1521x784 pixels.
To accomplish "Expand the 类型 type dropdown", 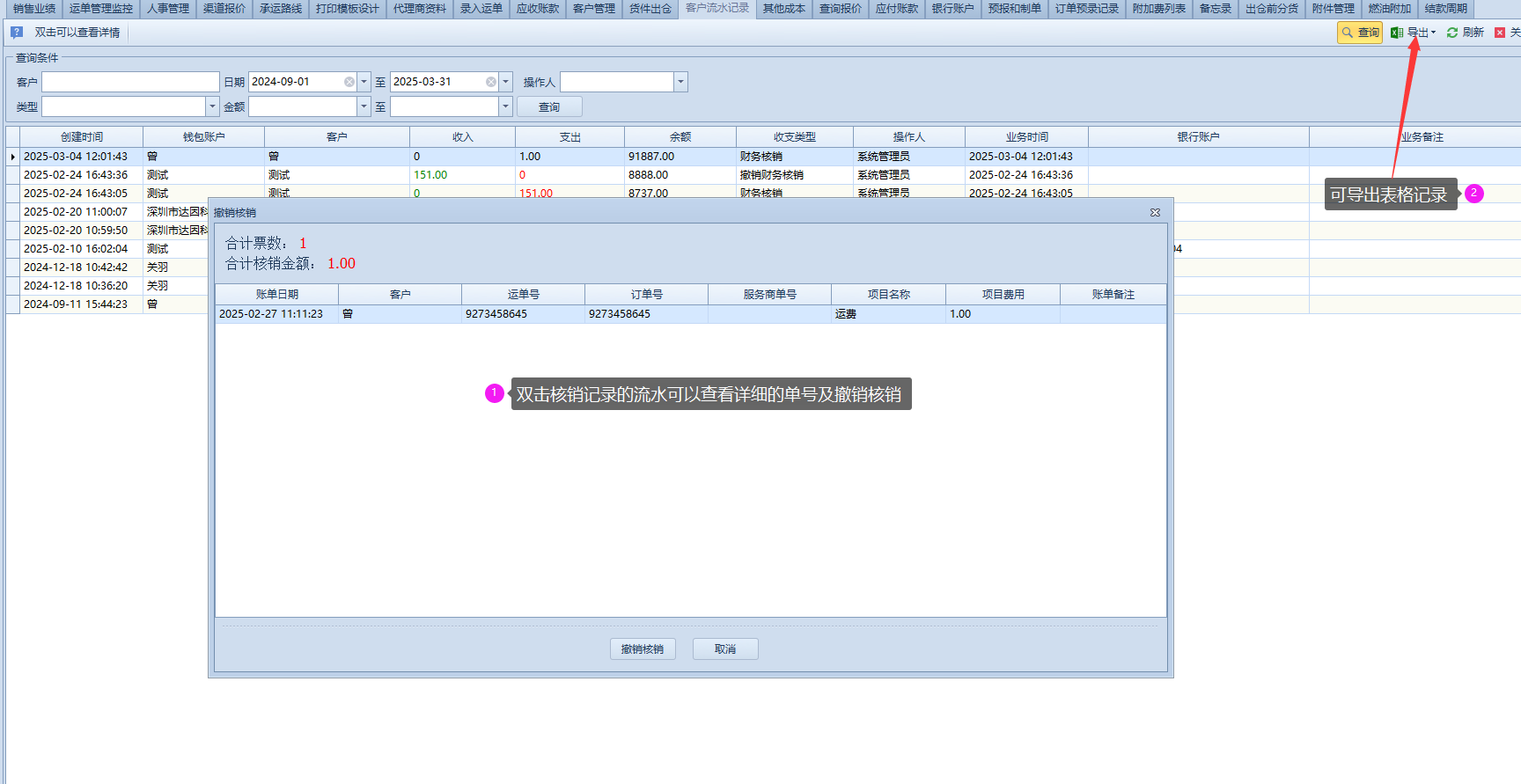I will [212, 106].
